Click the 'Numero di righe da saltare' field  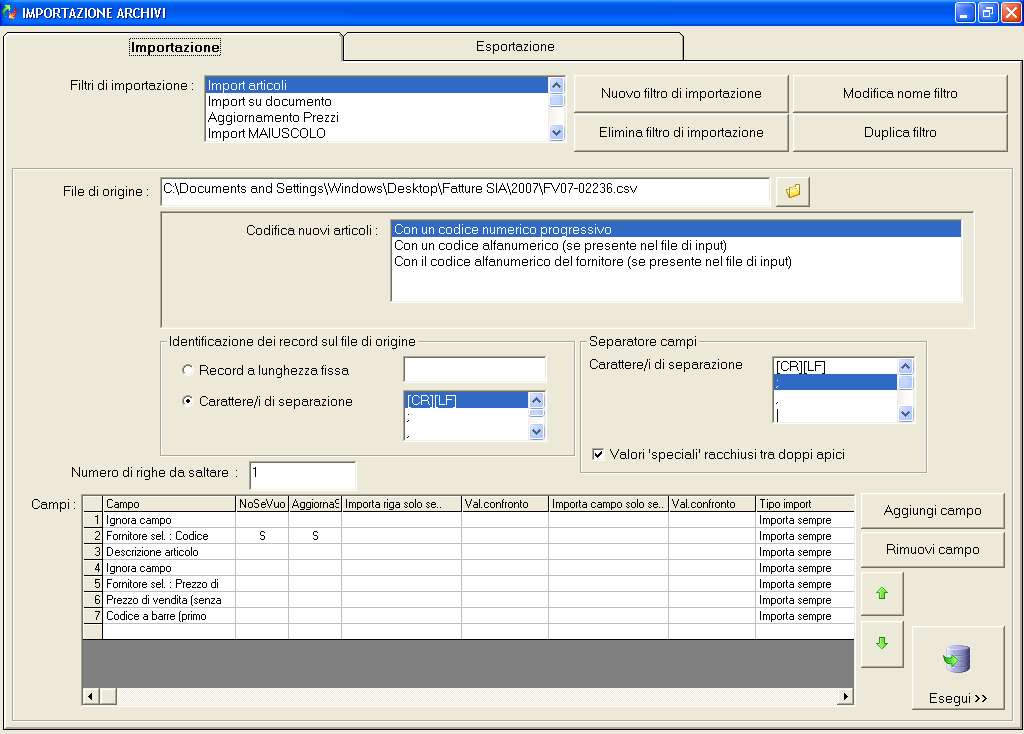[302, 473]
